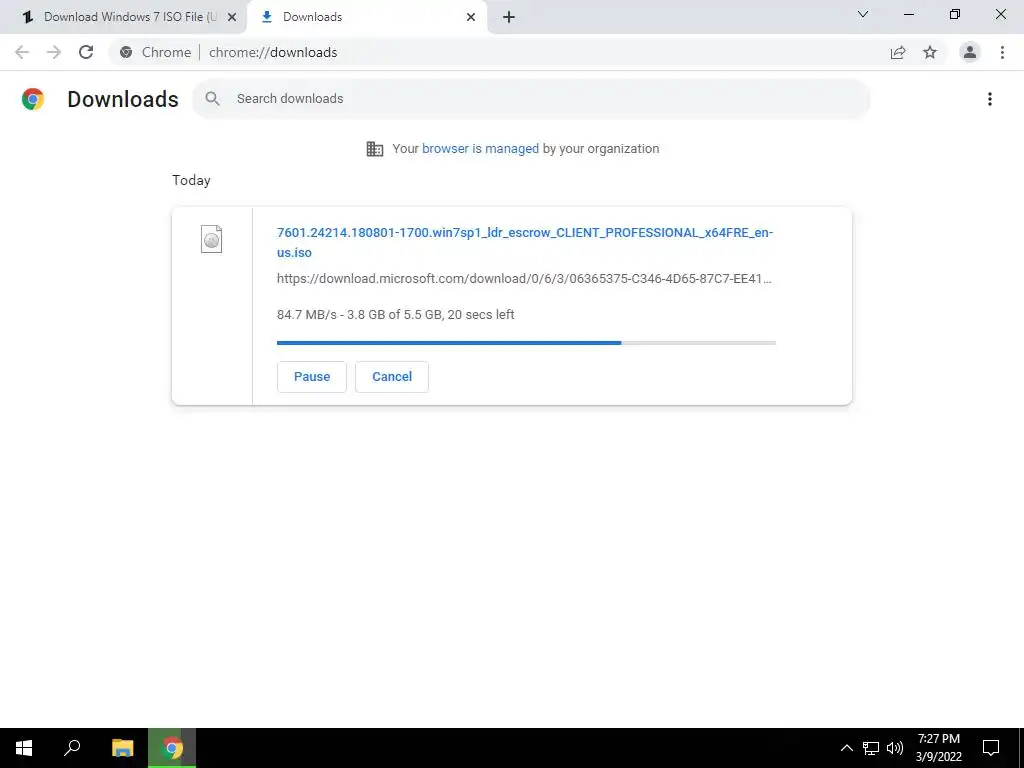Click the search magnifier icon in Search downloads
The height and width of the screenshot is (768, 1024).
coord(212,99)
